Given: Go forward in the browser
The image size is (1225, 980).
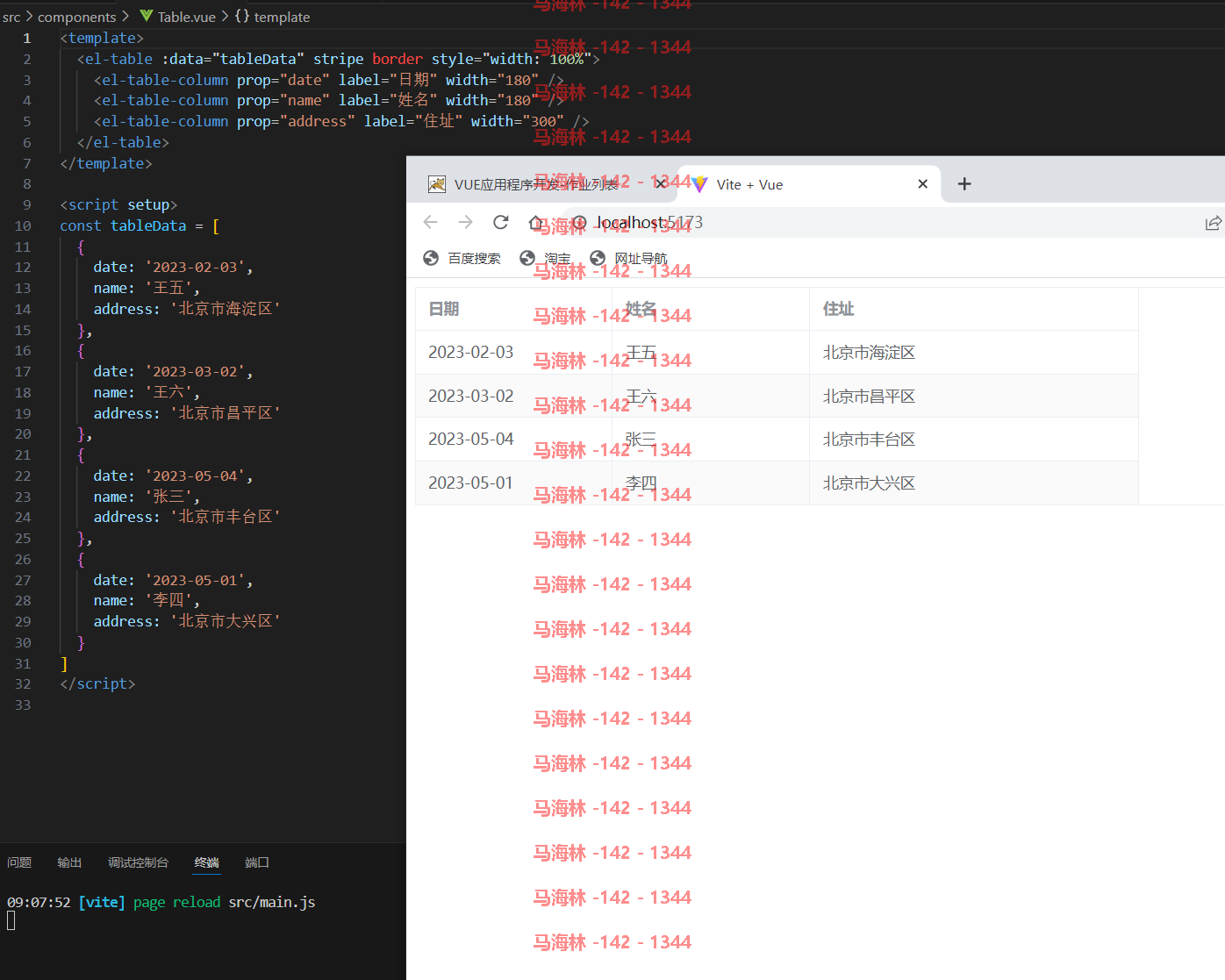Looking at the screenshot, I should [x=466, y=222].
